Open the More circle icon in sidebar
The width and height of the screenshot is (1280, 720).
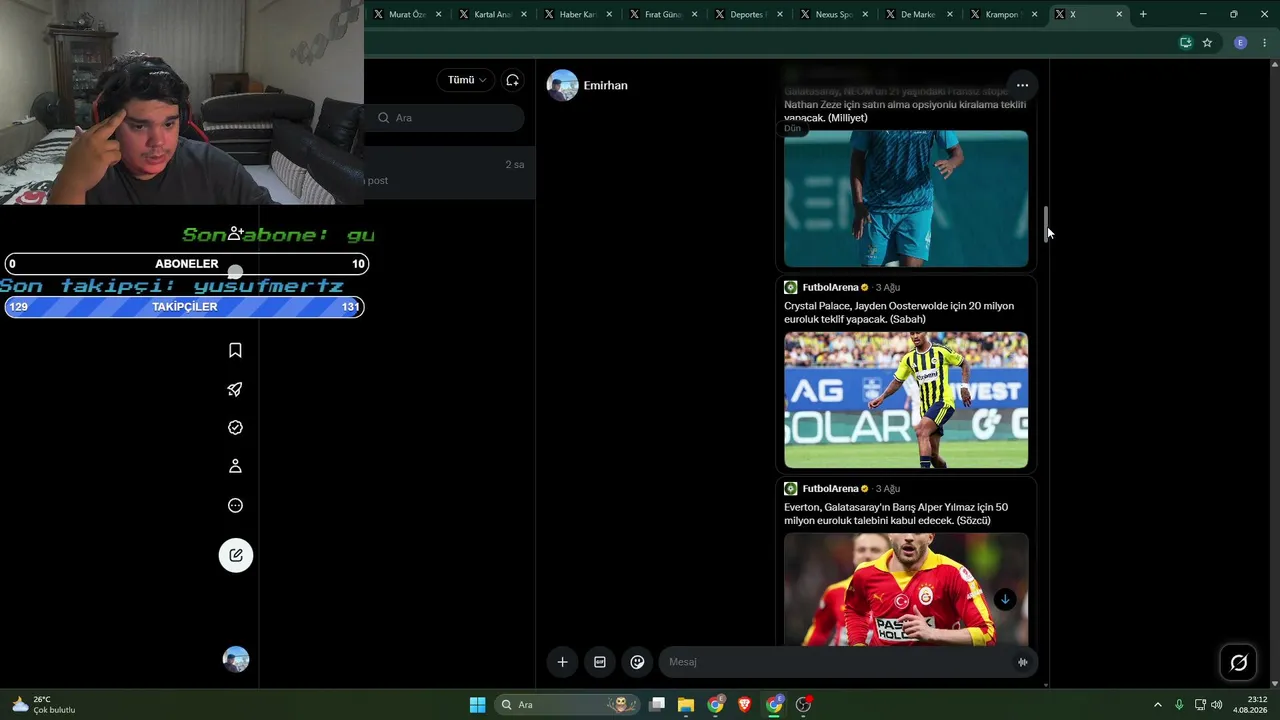(x=235, y=505)
